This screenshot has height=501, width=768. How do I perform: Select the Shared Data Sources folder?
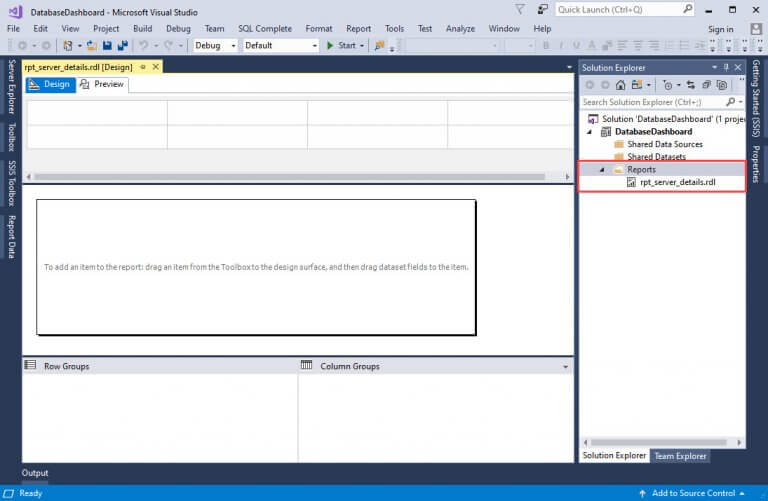665,144
